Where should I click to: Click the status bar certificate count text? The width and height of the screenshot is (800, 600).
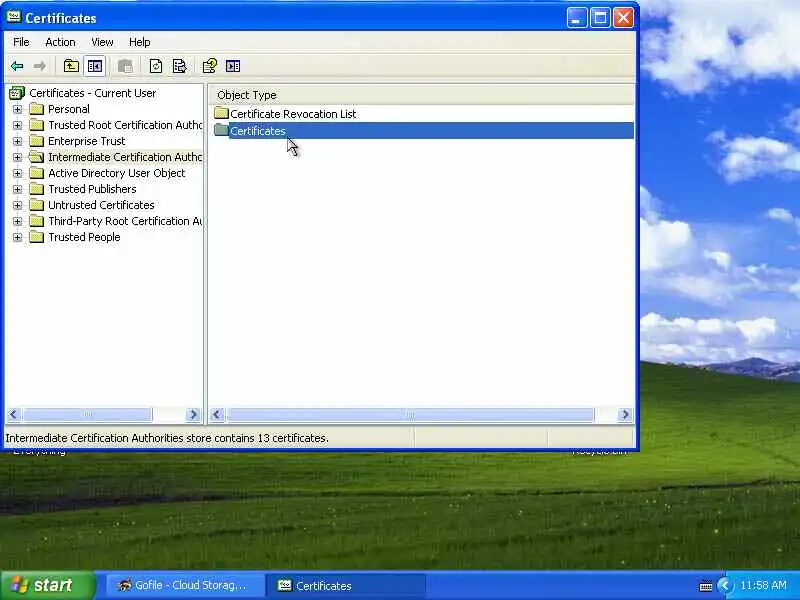[167, 438]
